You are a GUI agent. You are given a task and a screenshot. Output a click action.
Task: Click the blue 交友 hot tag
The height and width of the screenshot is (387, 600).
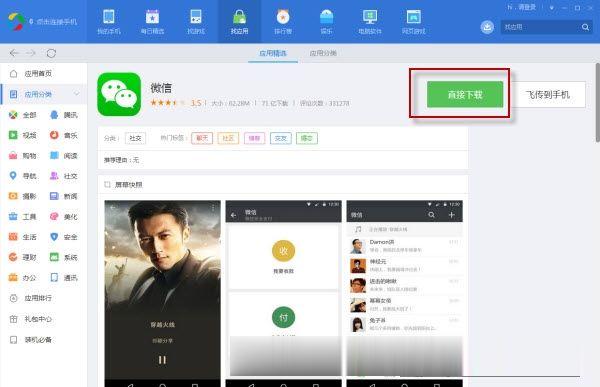[x=280, y=138]
